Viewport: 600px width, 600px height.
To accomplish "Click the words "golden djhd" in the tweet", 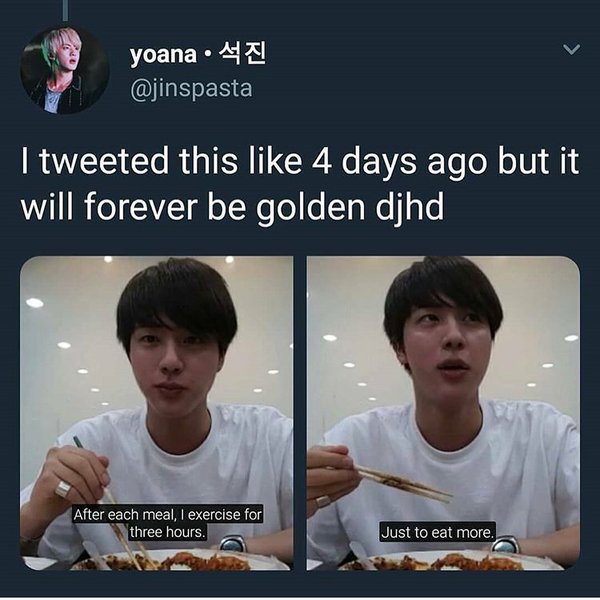I will [350, 207].
